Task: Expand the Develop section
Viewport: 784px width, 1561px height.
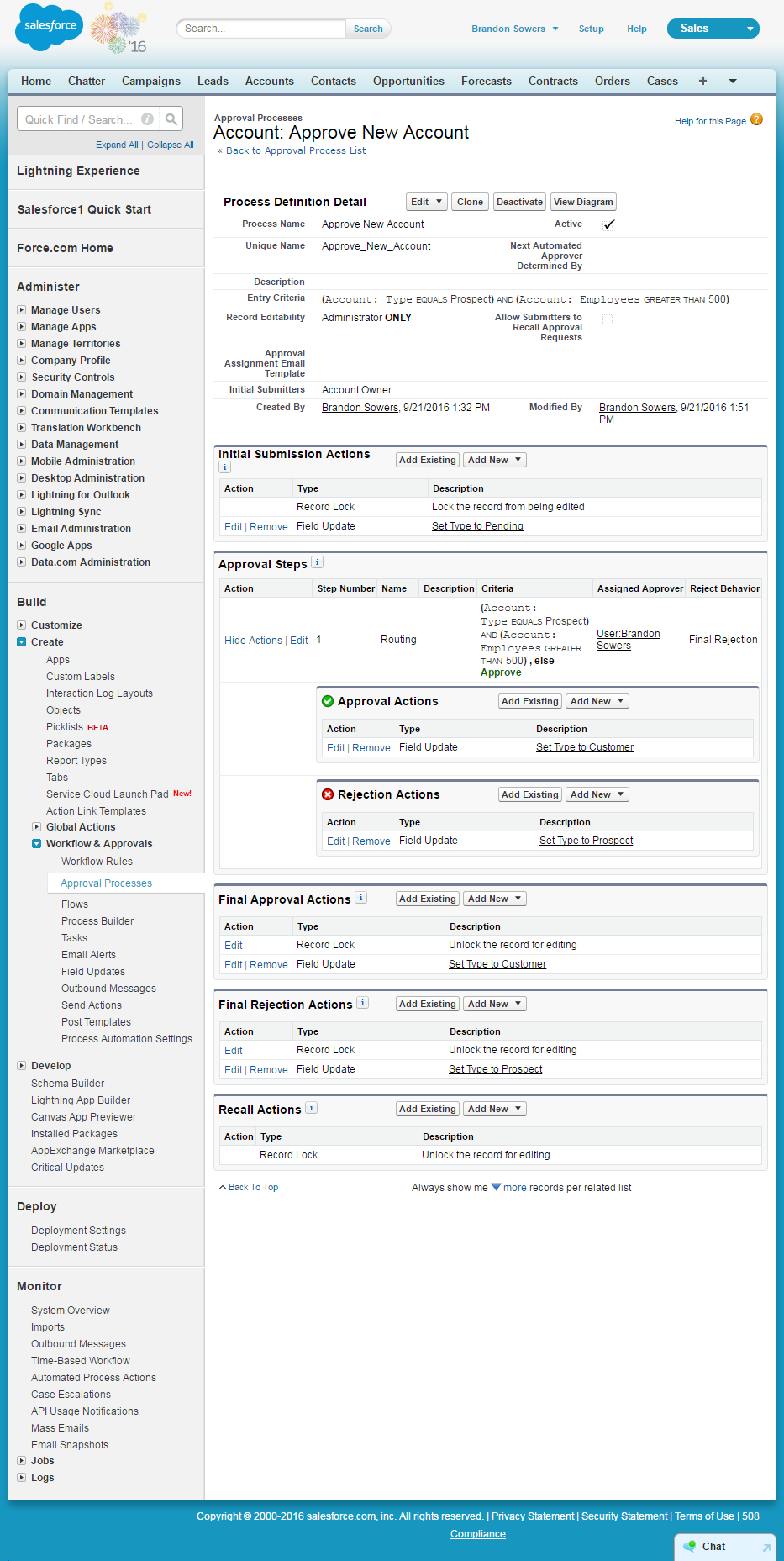Action: pyautogui.click(x=21, y=1065)
